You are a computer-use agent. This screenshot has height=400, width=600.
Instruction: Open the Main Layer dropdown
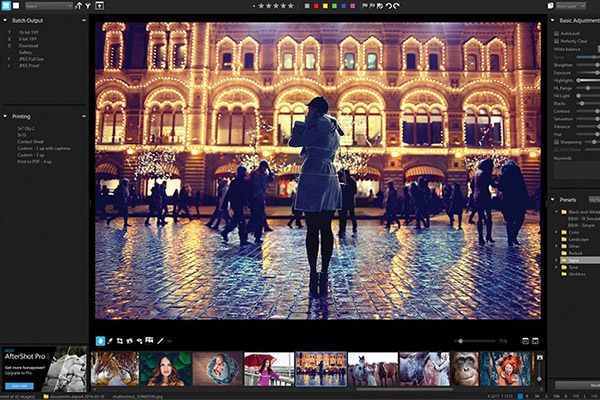(x=572, y=6)
